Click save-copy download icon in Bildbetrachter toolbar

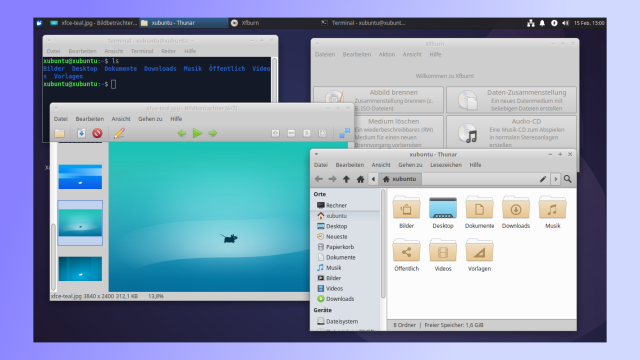coord(81,133)
